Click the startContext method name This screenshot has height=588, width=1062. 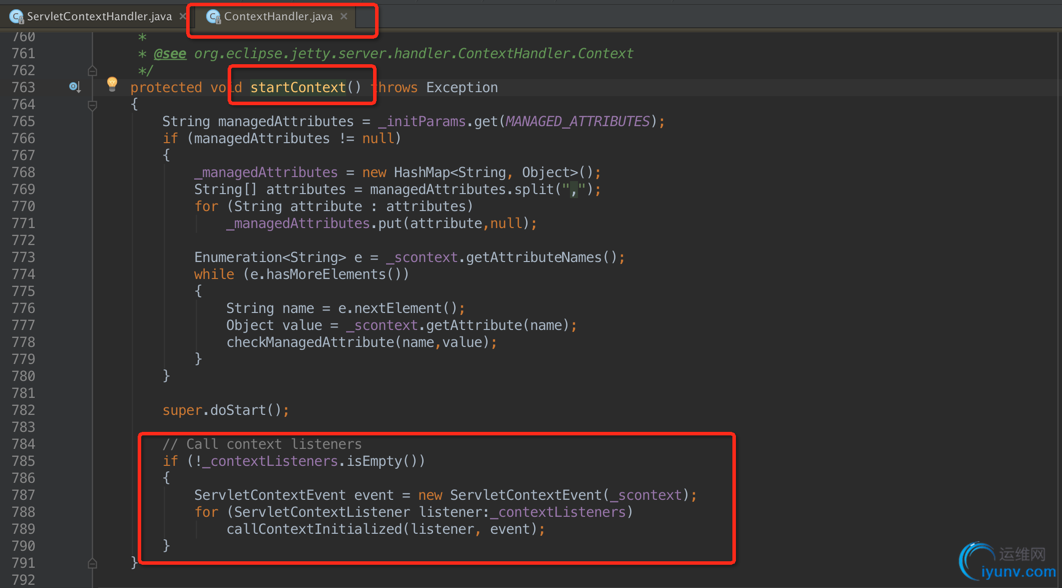coord(298,87)
